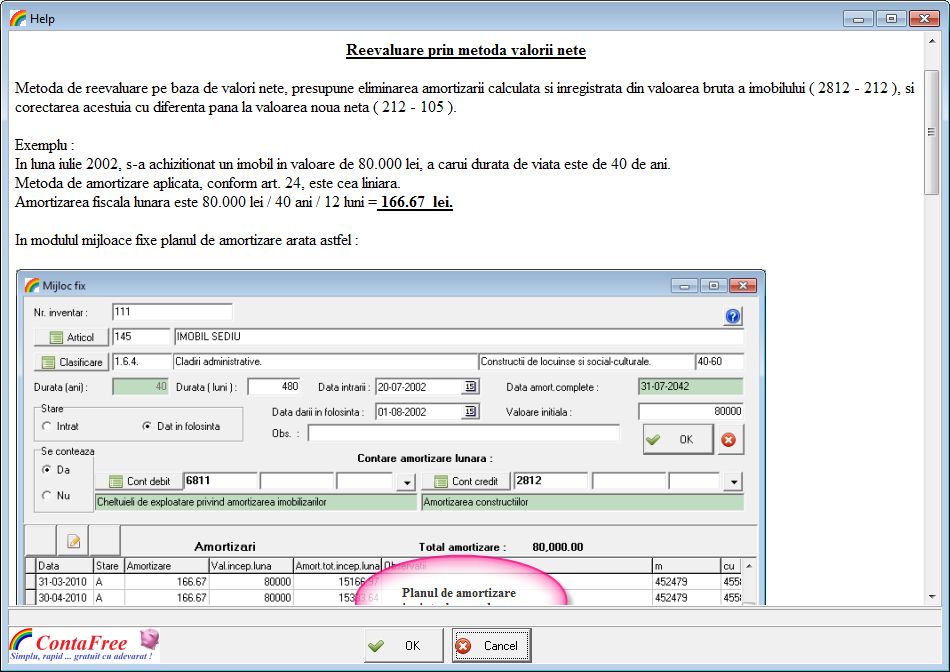950x672 pixels.
Task: Click the red X cancel icon beside OK
Action: [x=728, y=439]
